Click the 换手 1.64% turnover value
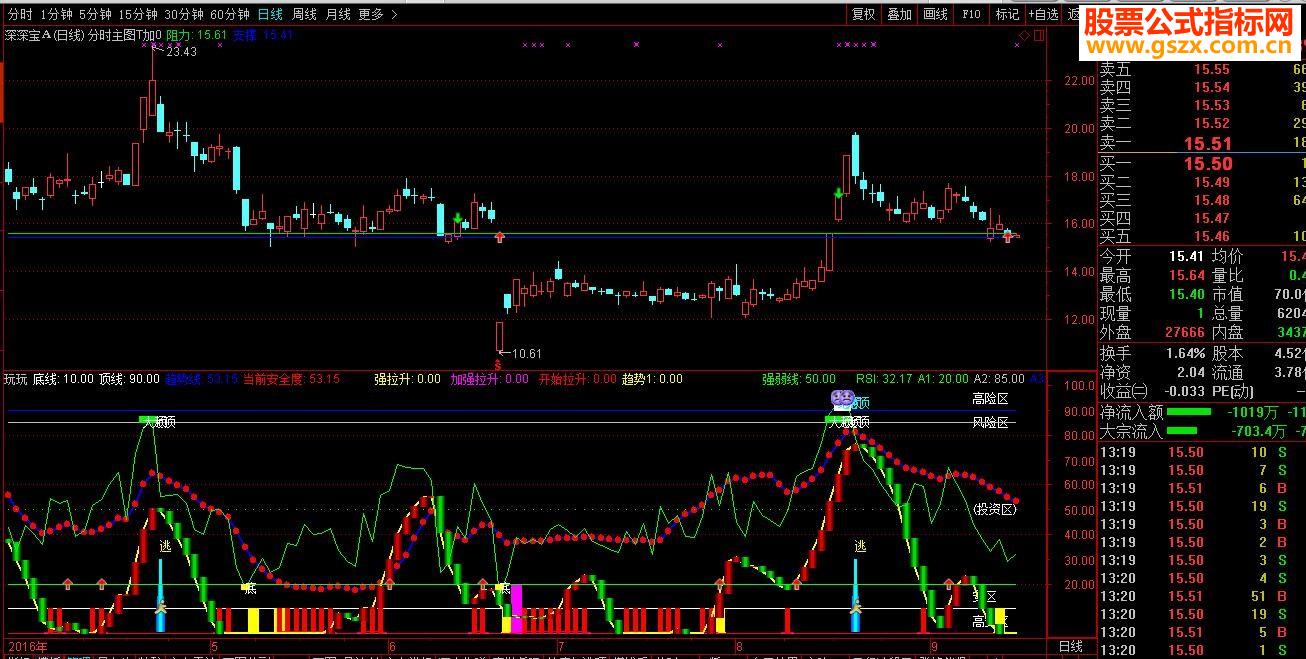The width and height of the screenshot is (1306, 659). (x=1185, y=353)
